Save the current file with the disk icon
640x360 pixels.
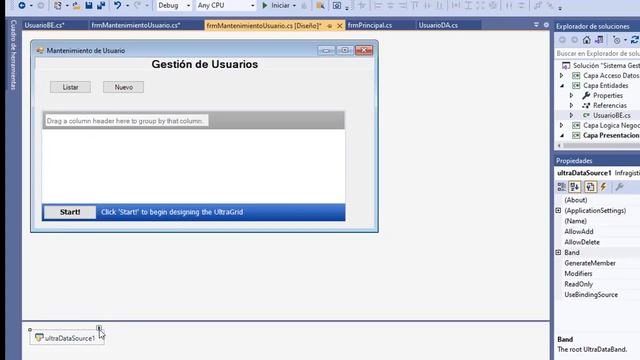[x=89, y=5]
